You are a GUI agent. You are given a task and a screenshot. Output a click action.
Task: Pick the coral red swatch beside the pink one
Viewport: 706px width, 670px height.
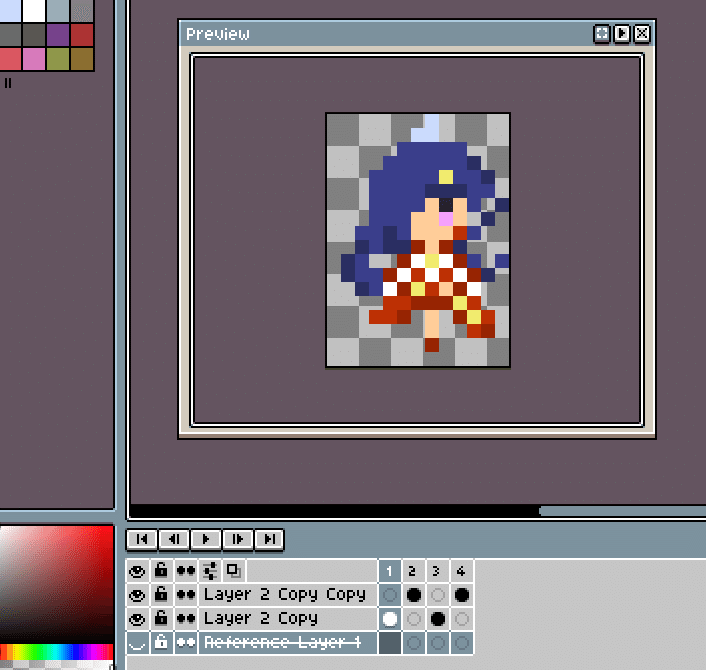(10, 59)
